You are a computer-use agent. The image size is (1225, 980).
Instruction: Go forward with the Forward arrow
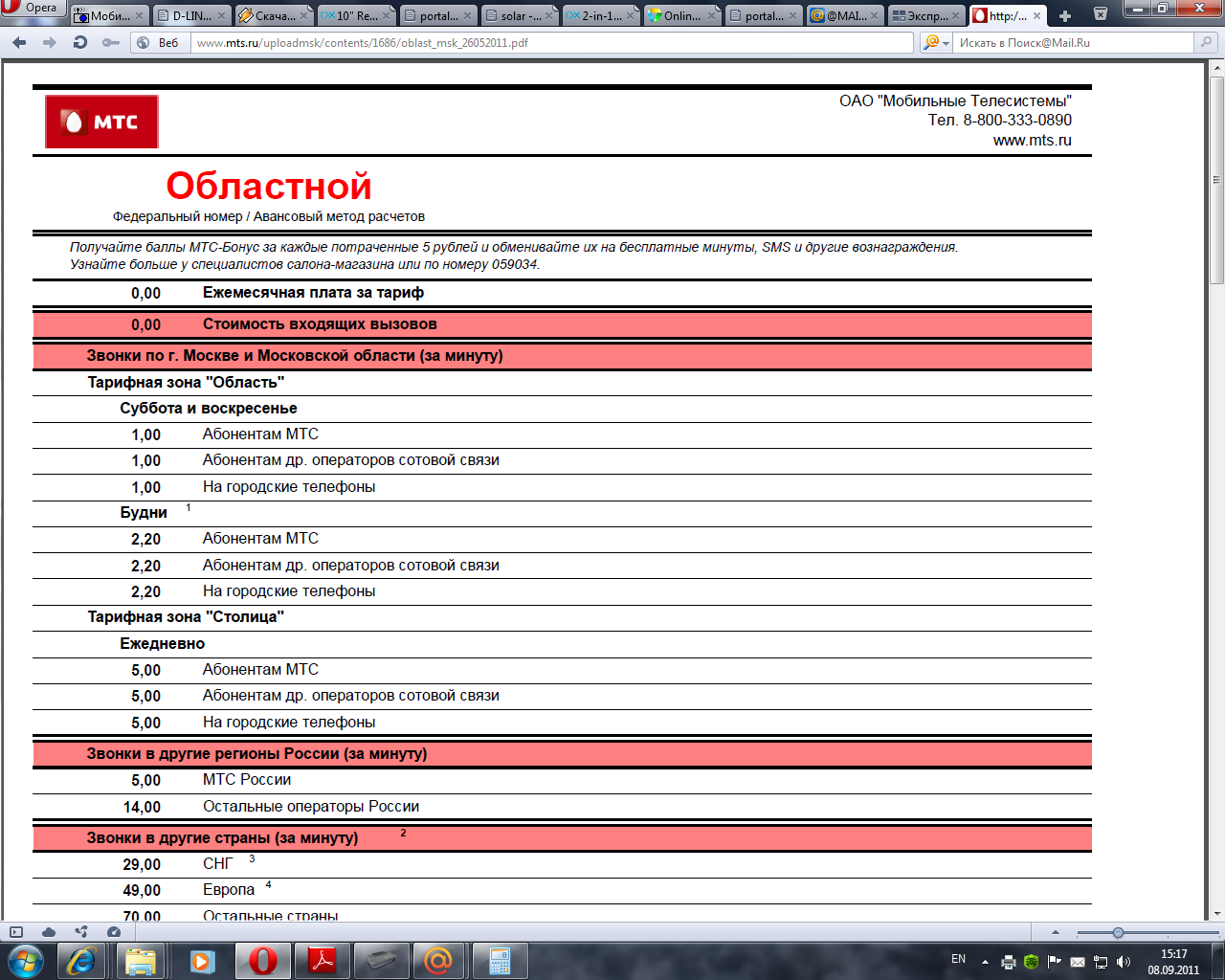(50, 43)
